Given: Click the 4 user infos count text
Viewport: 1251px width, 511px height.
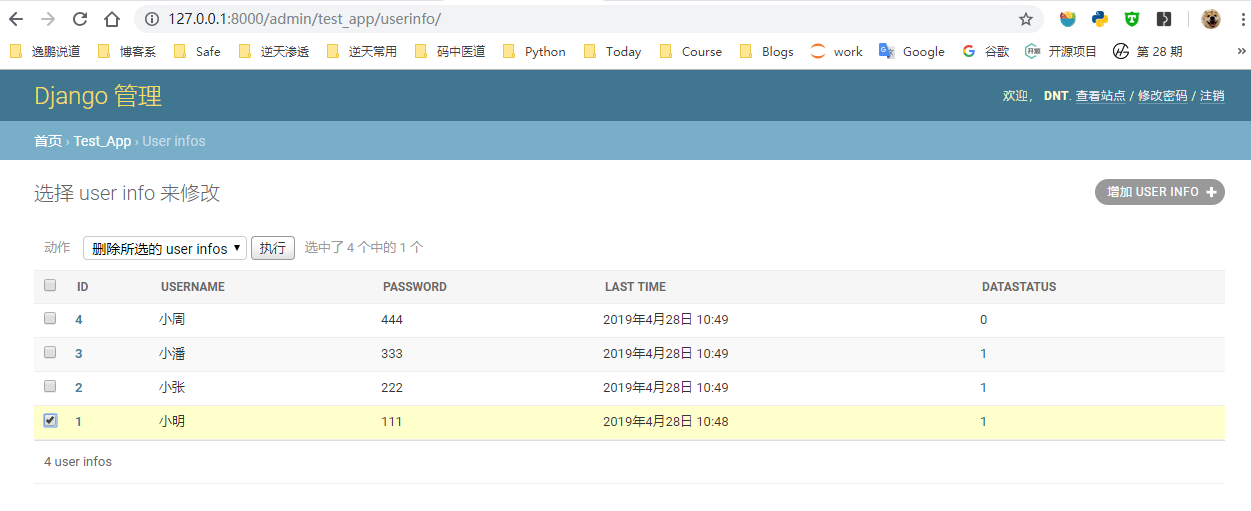Looking at the screenshot, I should tap(78, 462).
